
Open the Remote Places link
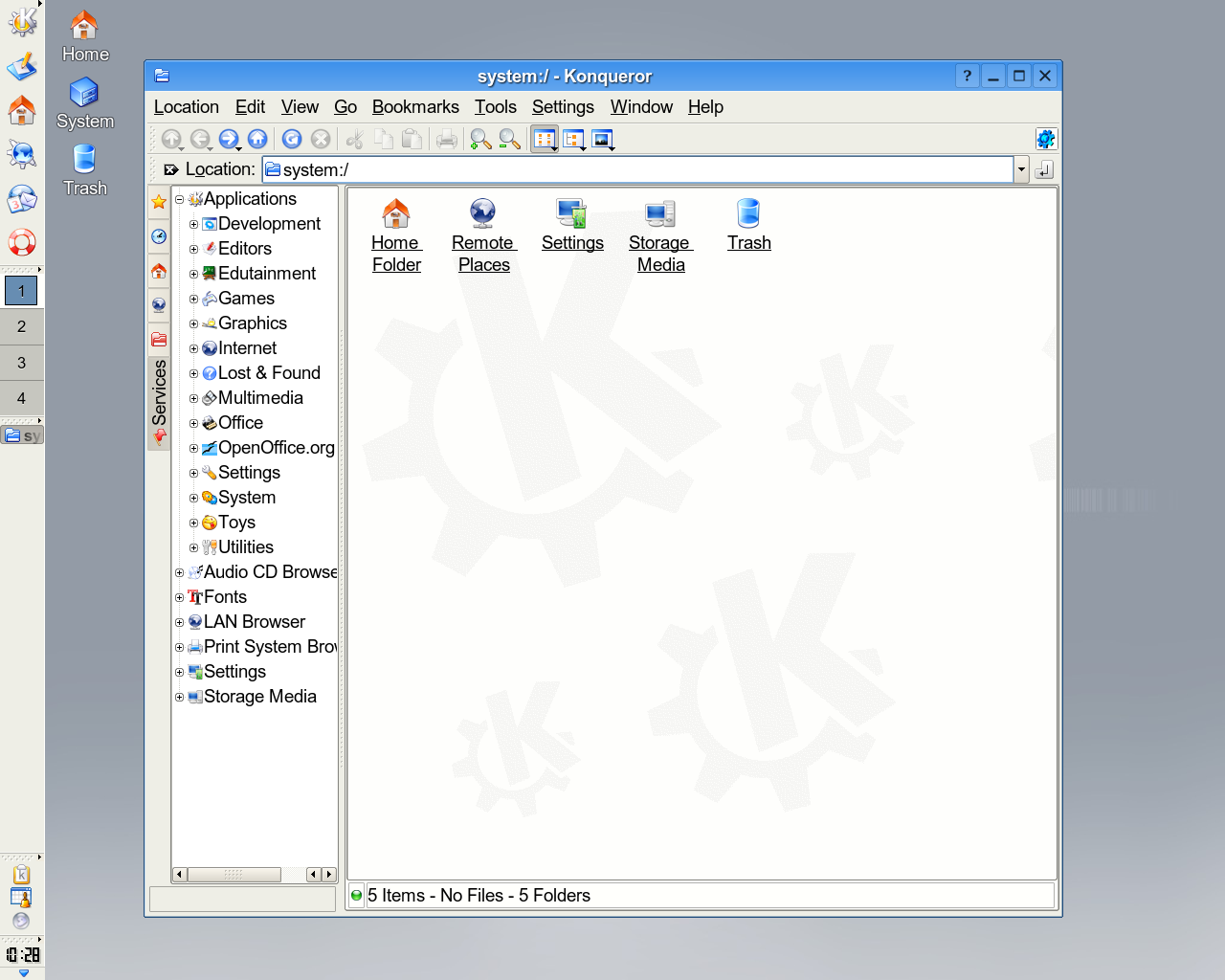coord(484,236)
